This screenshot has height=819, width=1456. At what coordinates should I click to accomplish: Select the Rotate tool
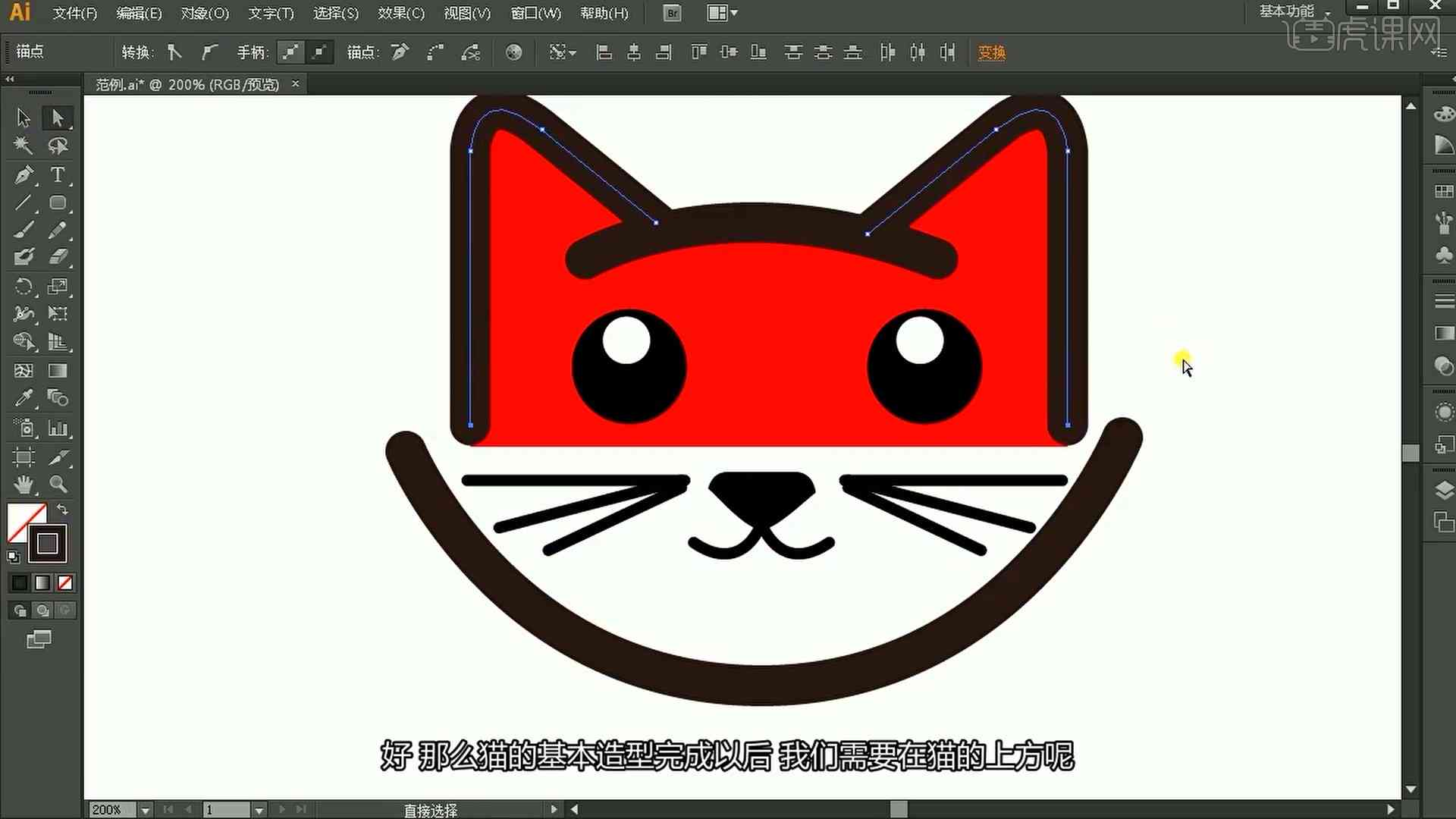[x=24, y=286]
